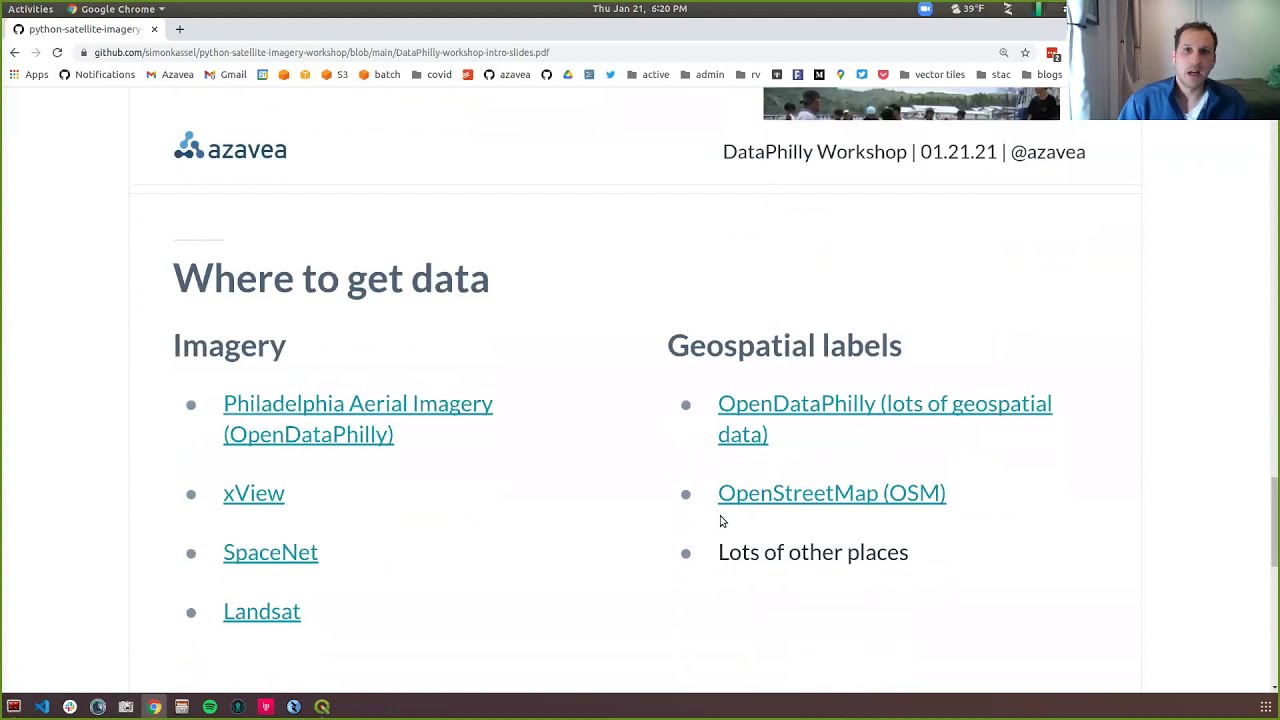Open the Gmail bookmark
This screenshot has width=1280, height=720.
(x=226, y=74)
